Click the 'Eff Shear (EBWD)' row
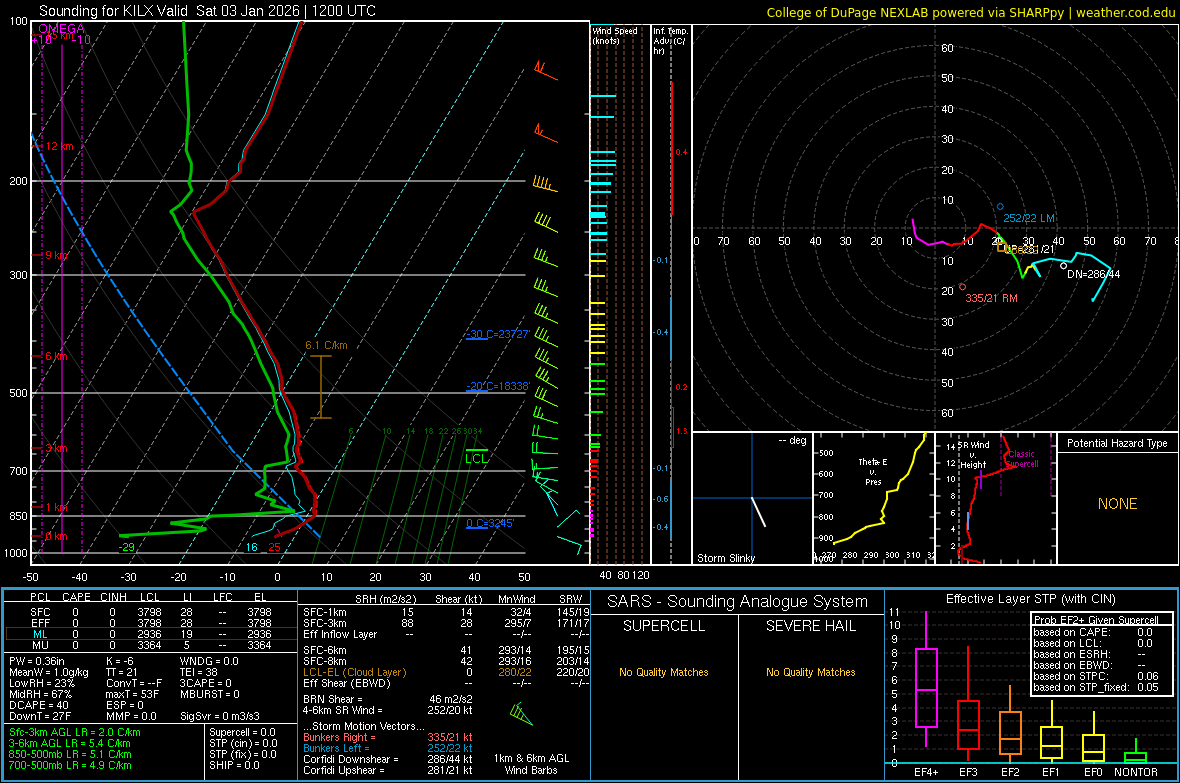 446,683
